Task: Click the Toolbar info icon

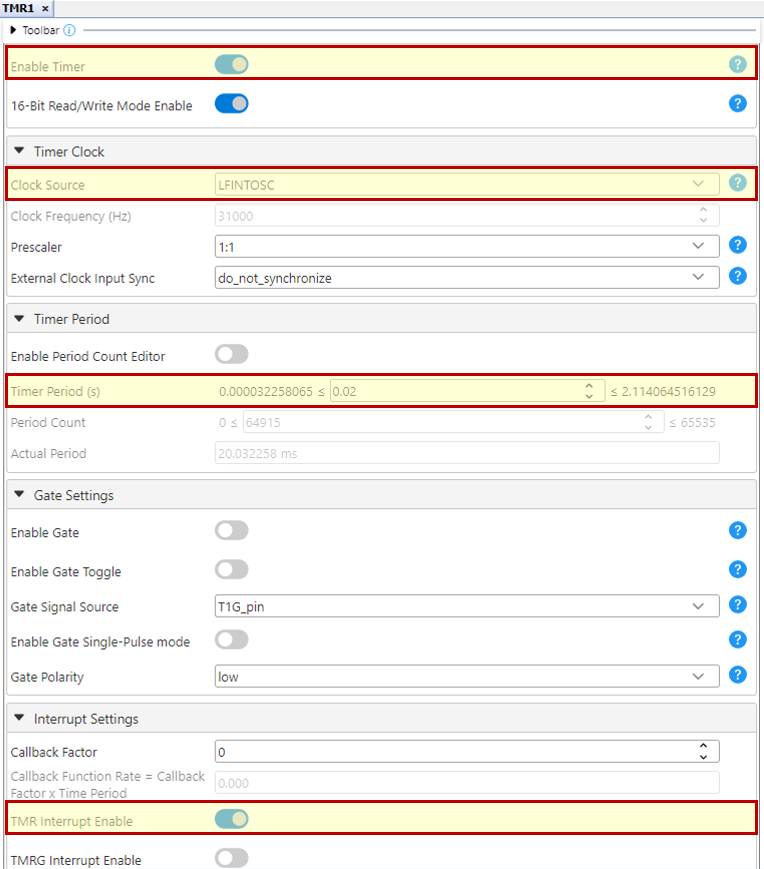Action: [69, 30]
